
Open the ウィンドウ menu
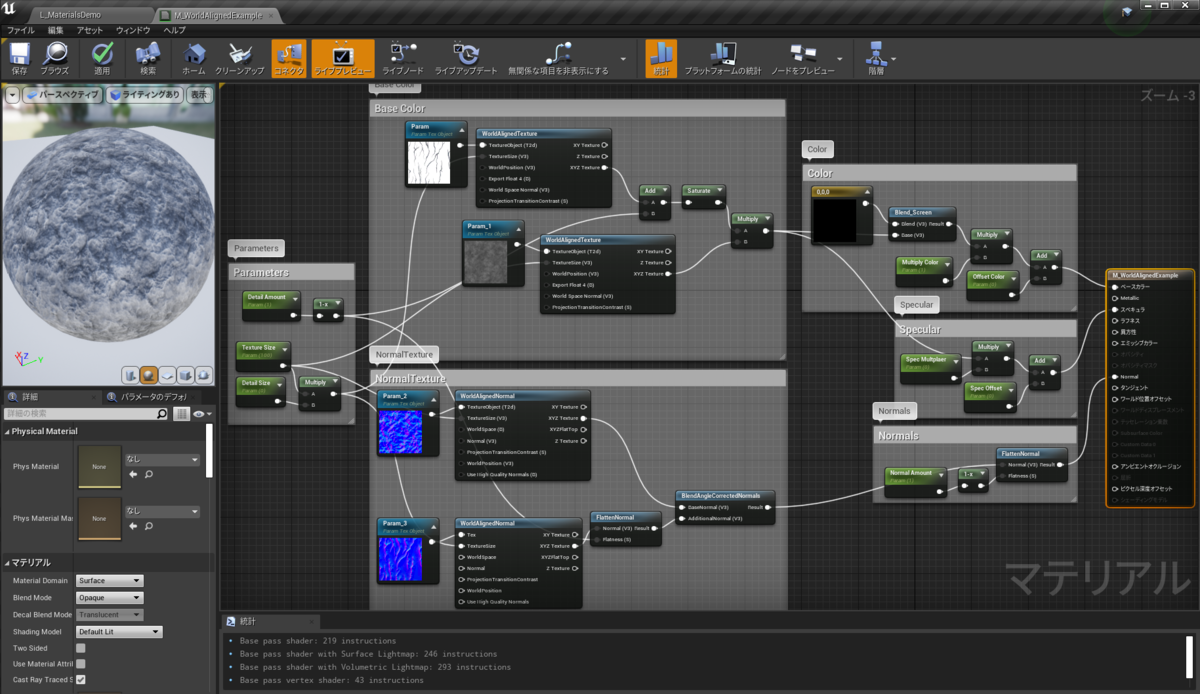[134, 30]
